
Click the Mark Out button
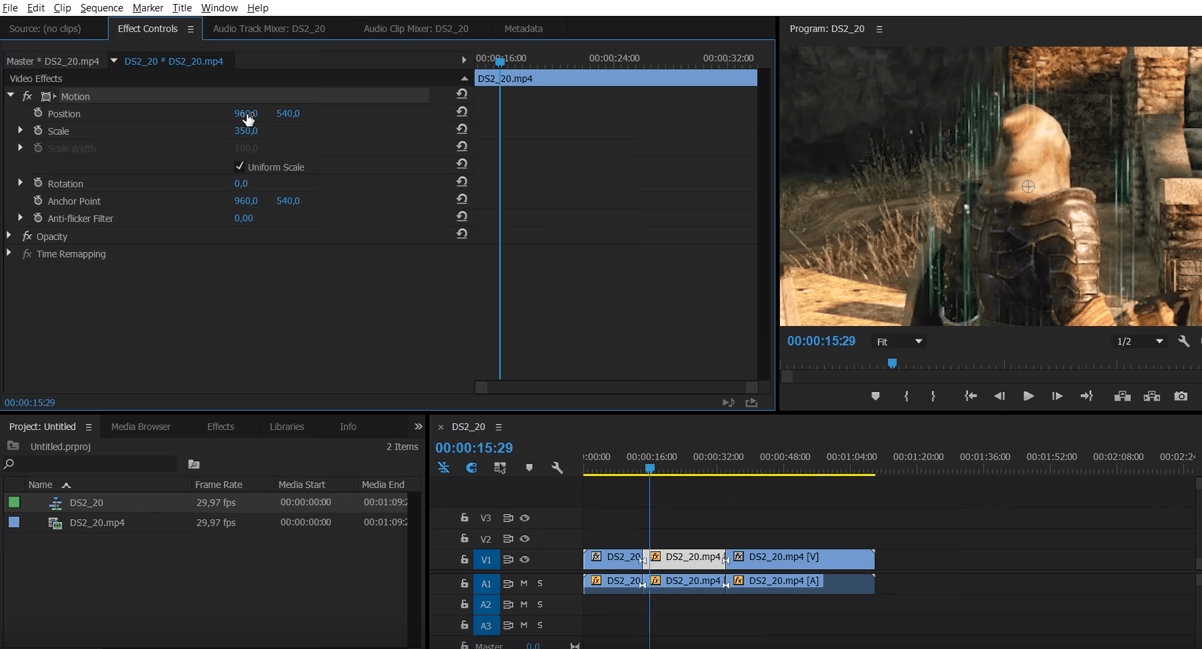coord(933,396)
